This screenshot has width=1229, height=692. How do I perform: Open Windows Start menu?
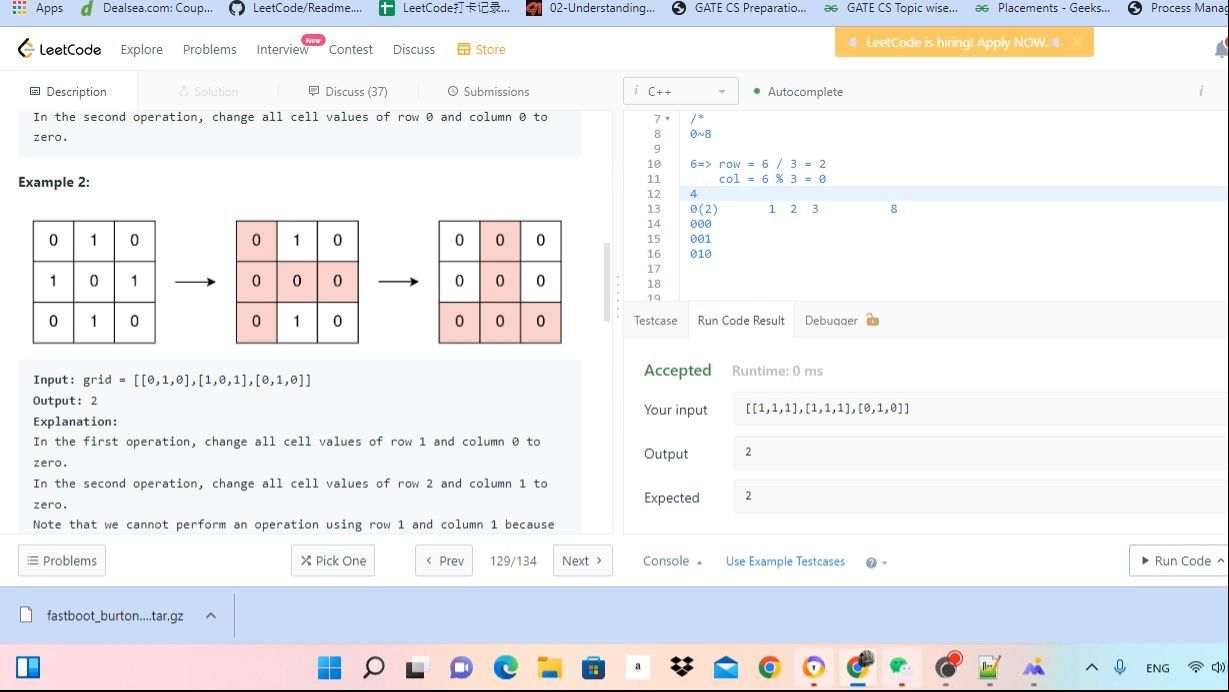[329, 667]
